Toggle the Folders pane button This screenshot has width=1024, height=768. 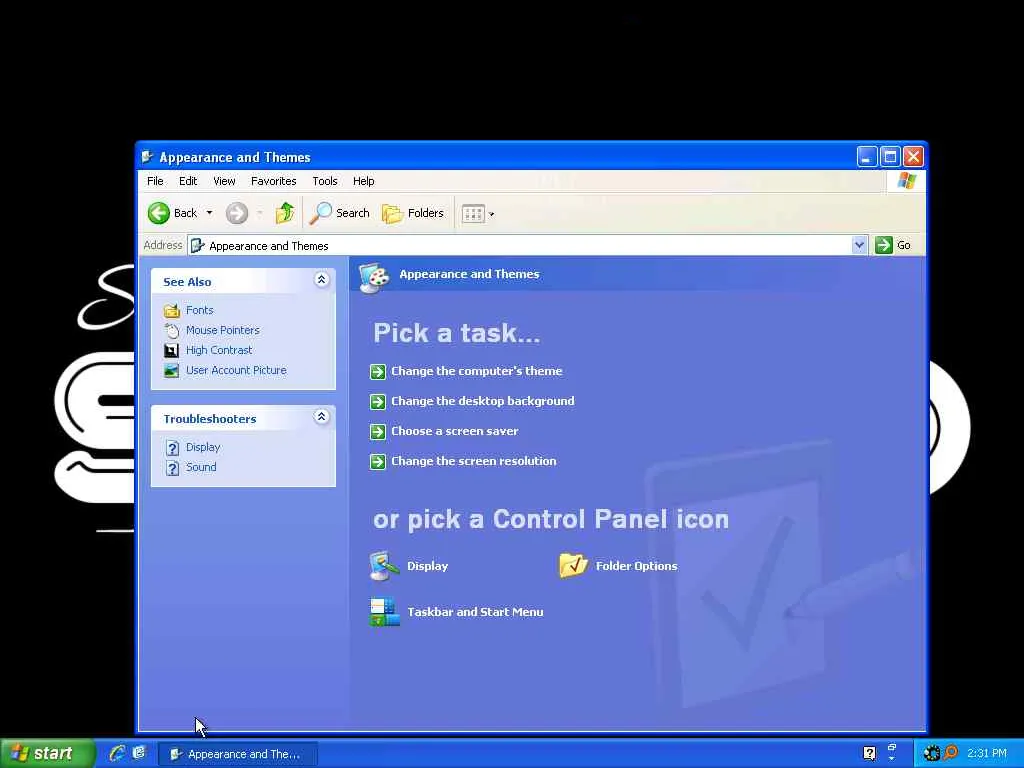point(413,213)
